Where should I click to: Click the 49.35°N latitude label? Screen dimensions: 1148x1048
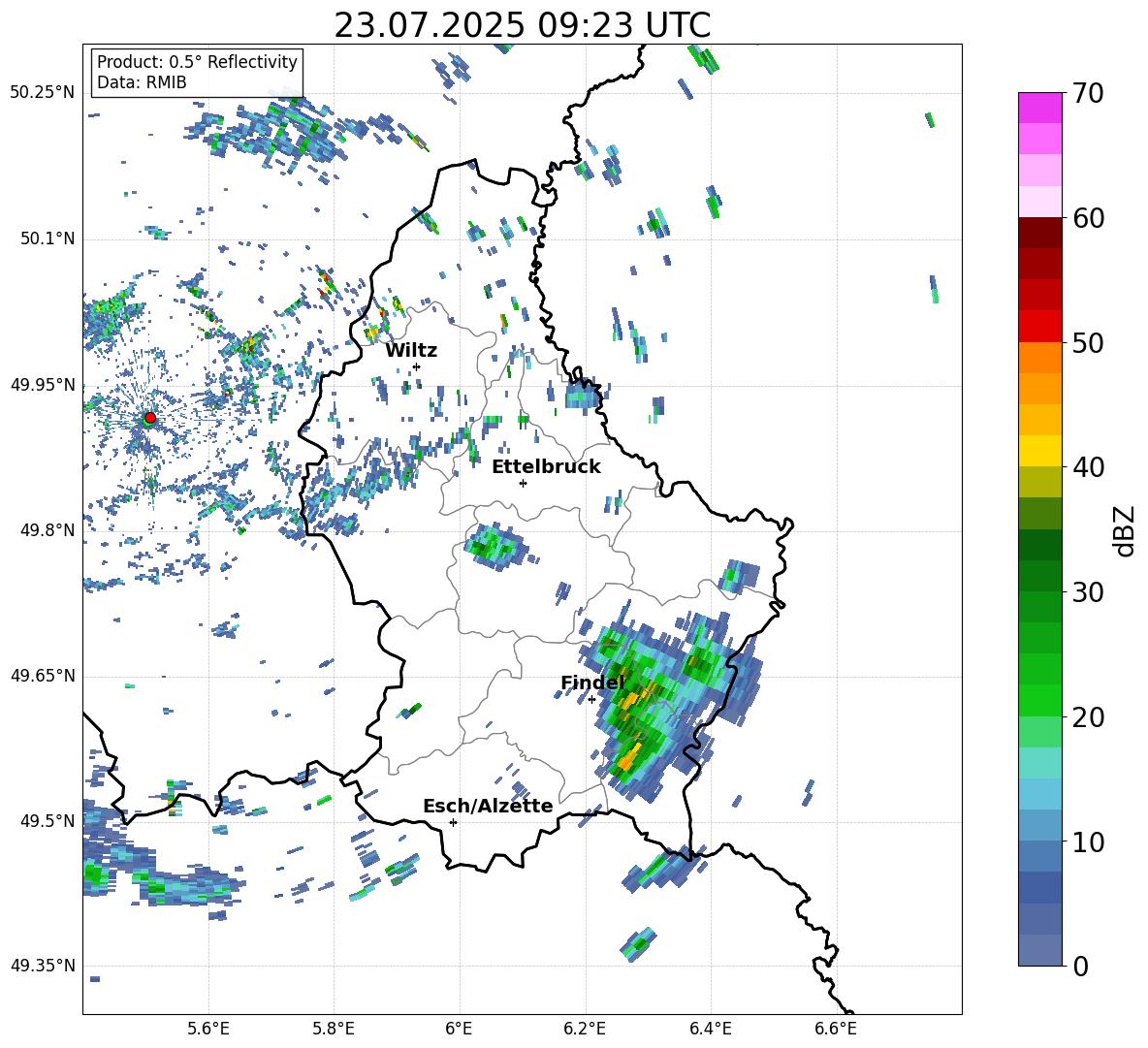[43, 966]
